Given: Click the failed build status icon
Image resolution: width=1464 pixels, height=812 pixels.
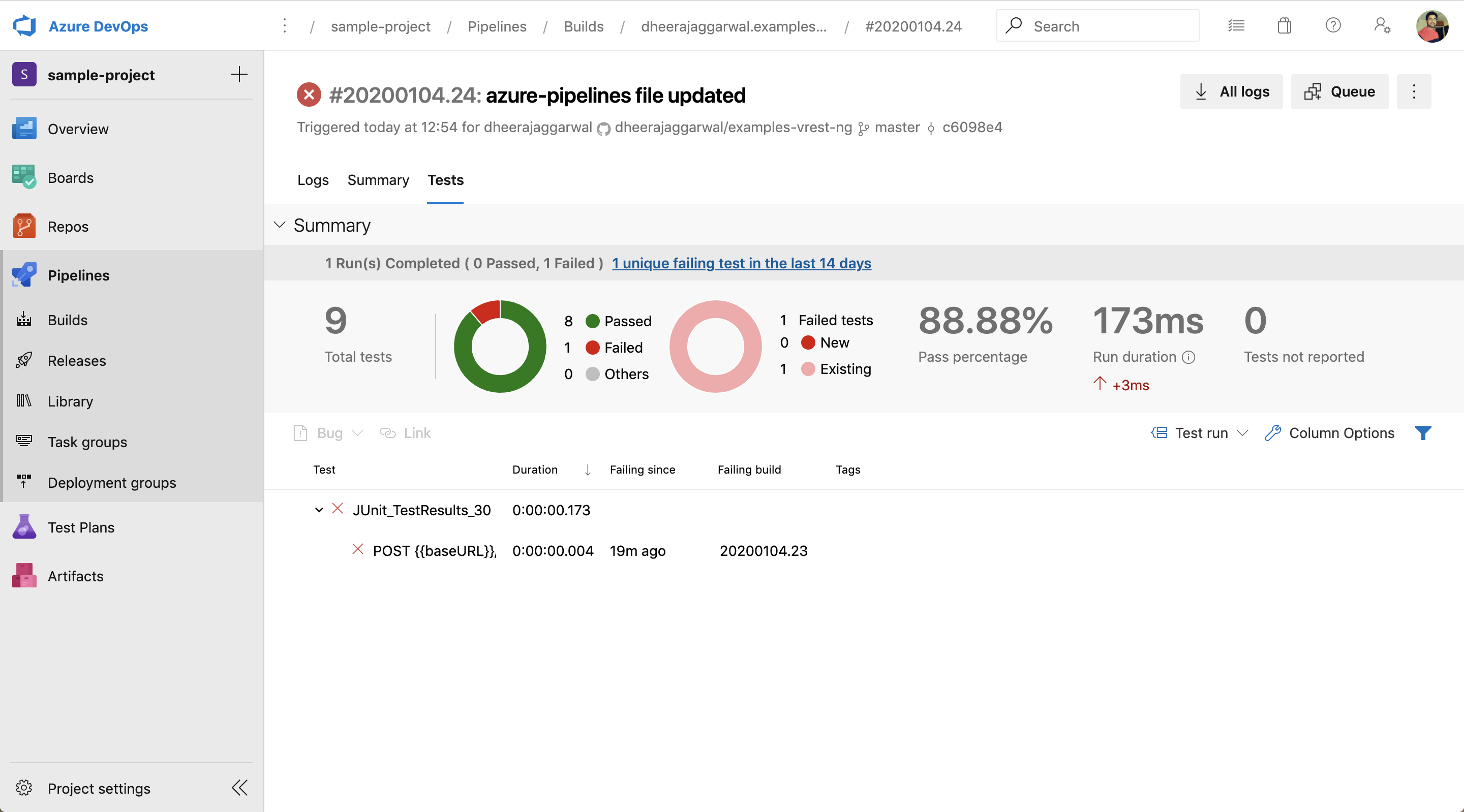Looking at the screenshot, I should click(309, 95).
